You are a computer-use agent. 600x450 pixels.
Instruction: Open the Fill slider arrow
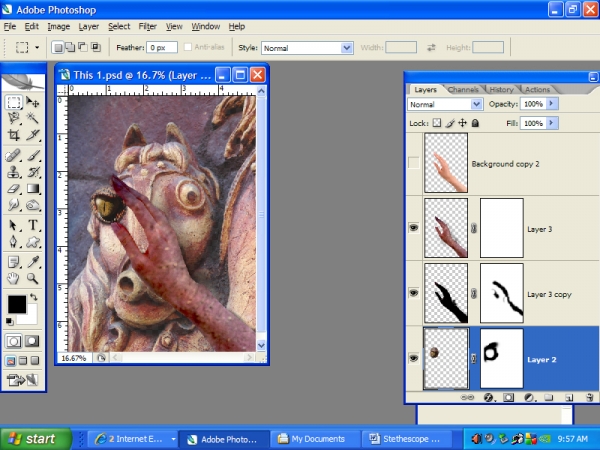(551, 123)
